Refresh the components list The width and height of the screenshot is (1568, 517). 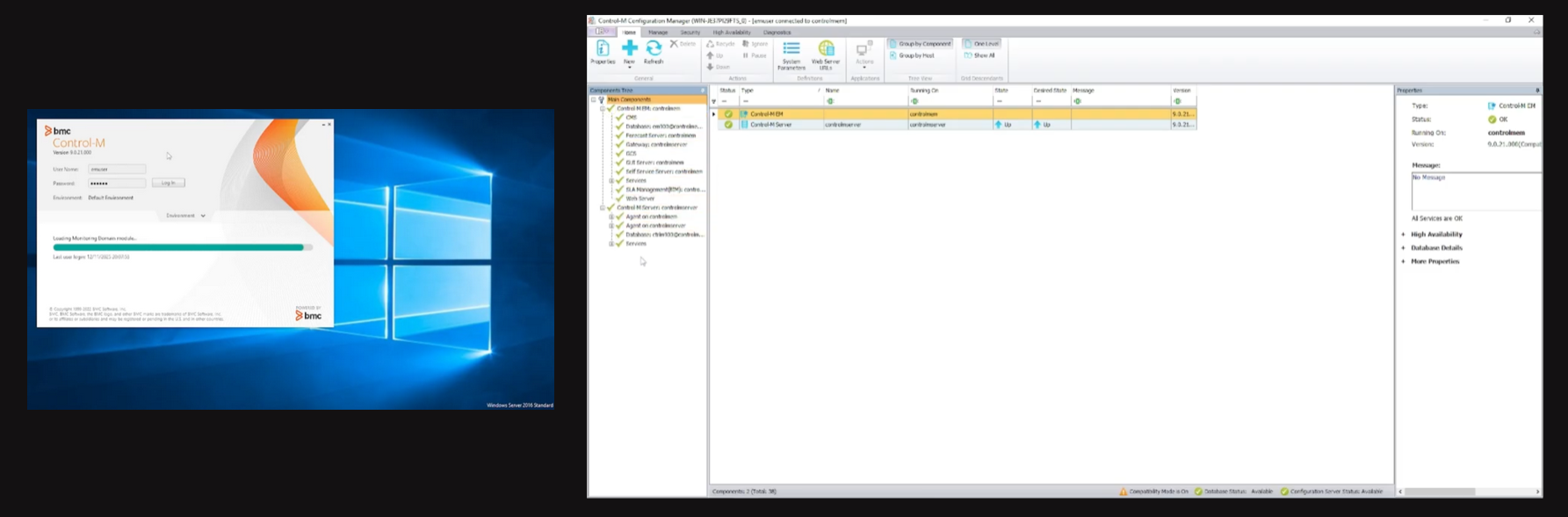(654, 52)
